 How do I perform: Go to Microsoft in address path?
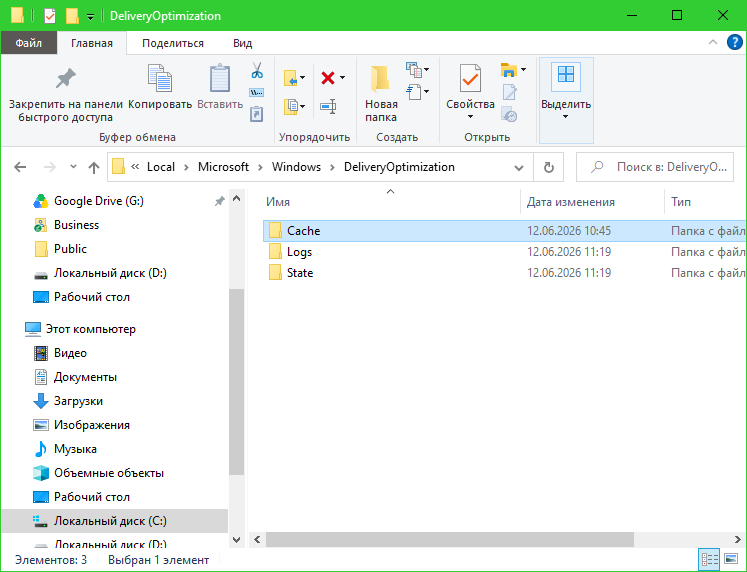223,167
